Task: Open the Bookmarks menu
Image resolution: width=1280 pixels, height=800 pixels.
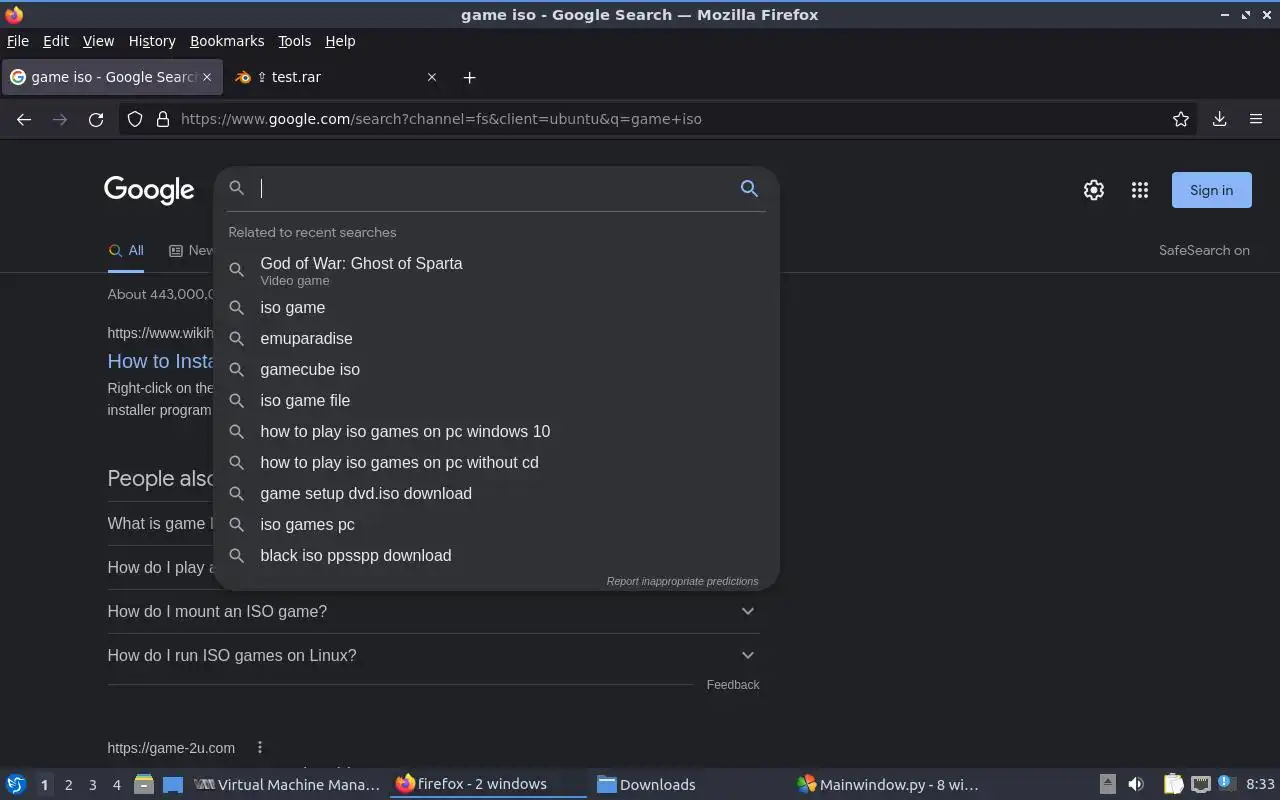Action: [x=227, y=41]
